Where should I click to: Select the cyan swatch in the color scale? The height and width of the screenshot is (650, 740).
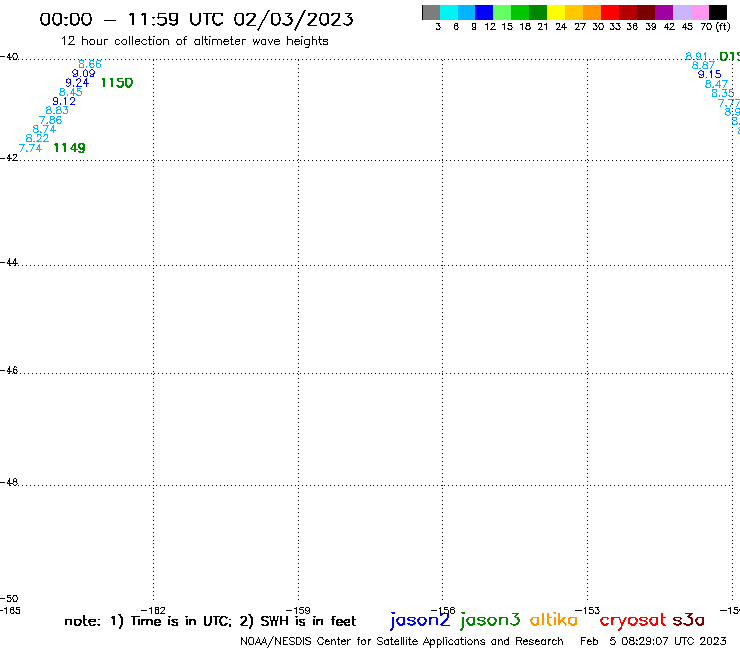click(449, 12)
